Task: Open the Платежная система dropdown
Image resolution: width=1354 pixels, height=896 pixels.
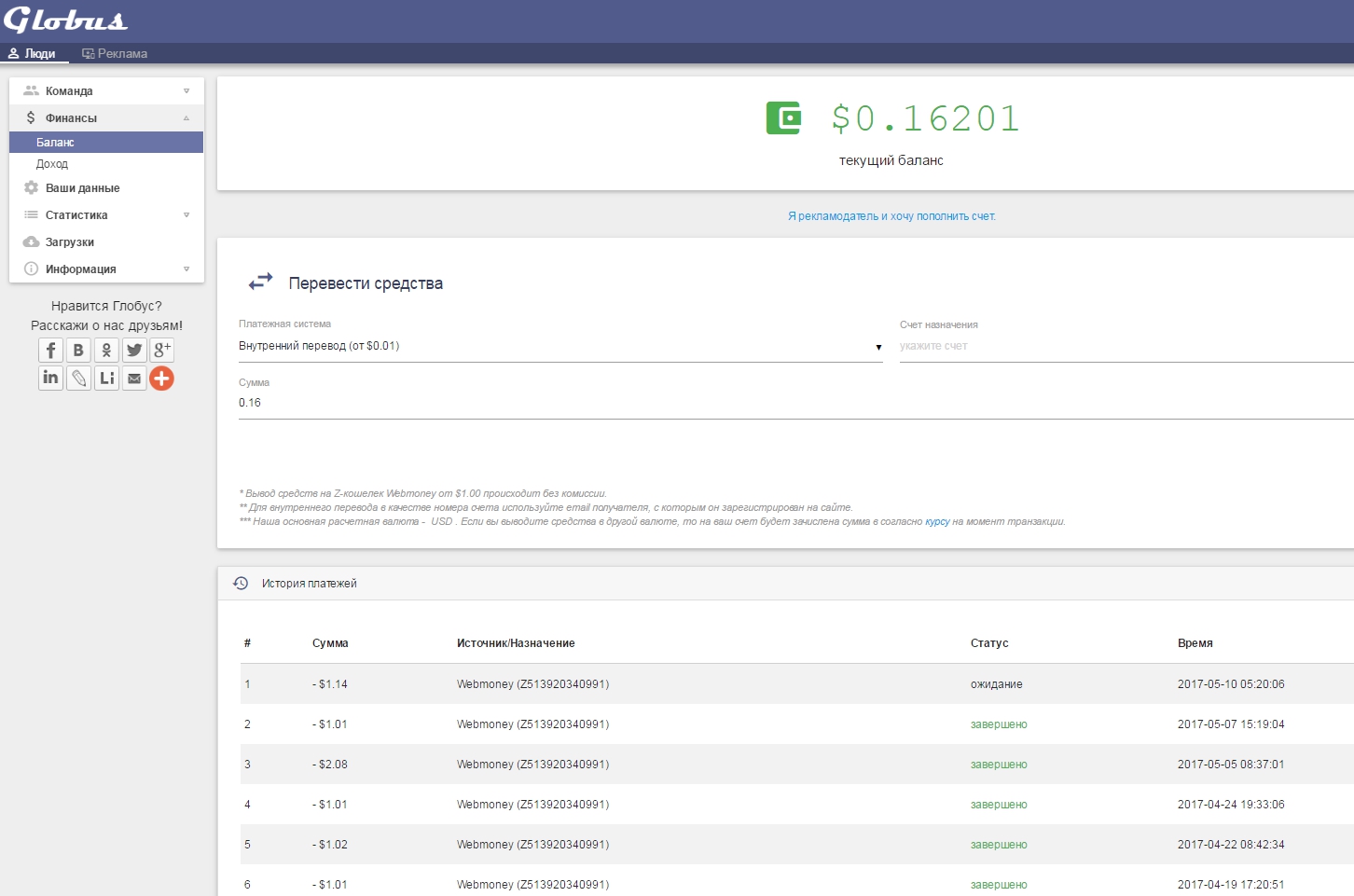Action: click(x=560, y=346)
